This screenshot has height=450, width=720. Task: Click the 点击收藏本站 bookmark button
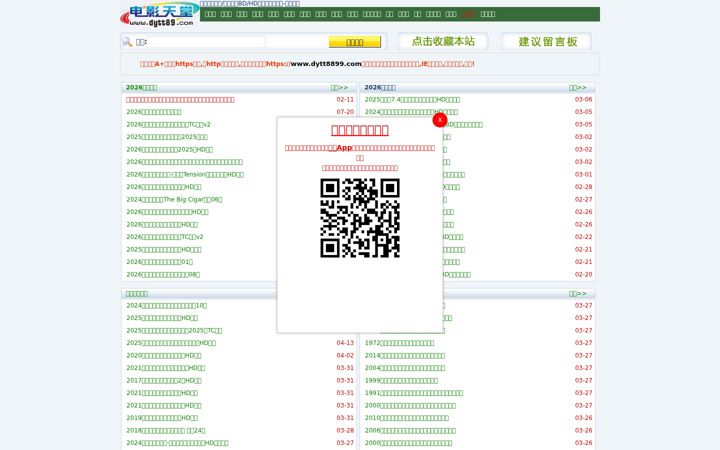point(443,41)
